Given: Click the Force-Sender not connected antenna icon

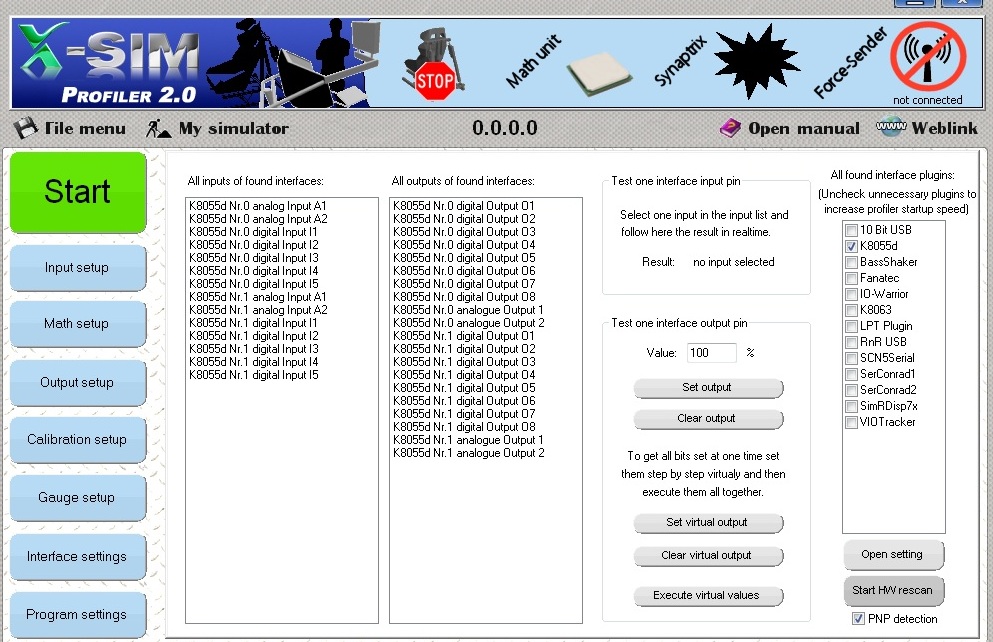Looking at the screenshot, I should tap(928, 58).
